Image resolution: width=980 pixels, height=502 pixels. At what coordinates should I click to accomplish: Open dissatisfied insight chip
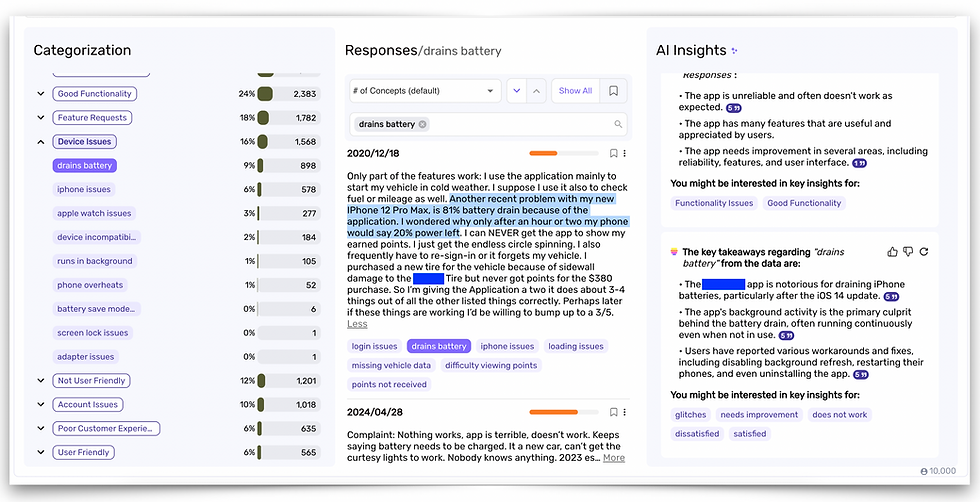click(697, 434)
